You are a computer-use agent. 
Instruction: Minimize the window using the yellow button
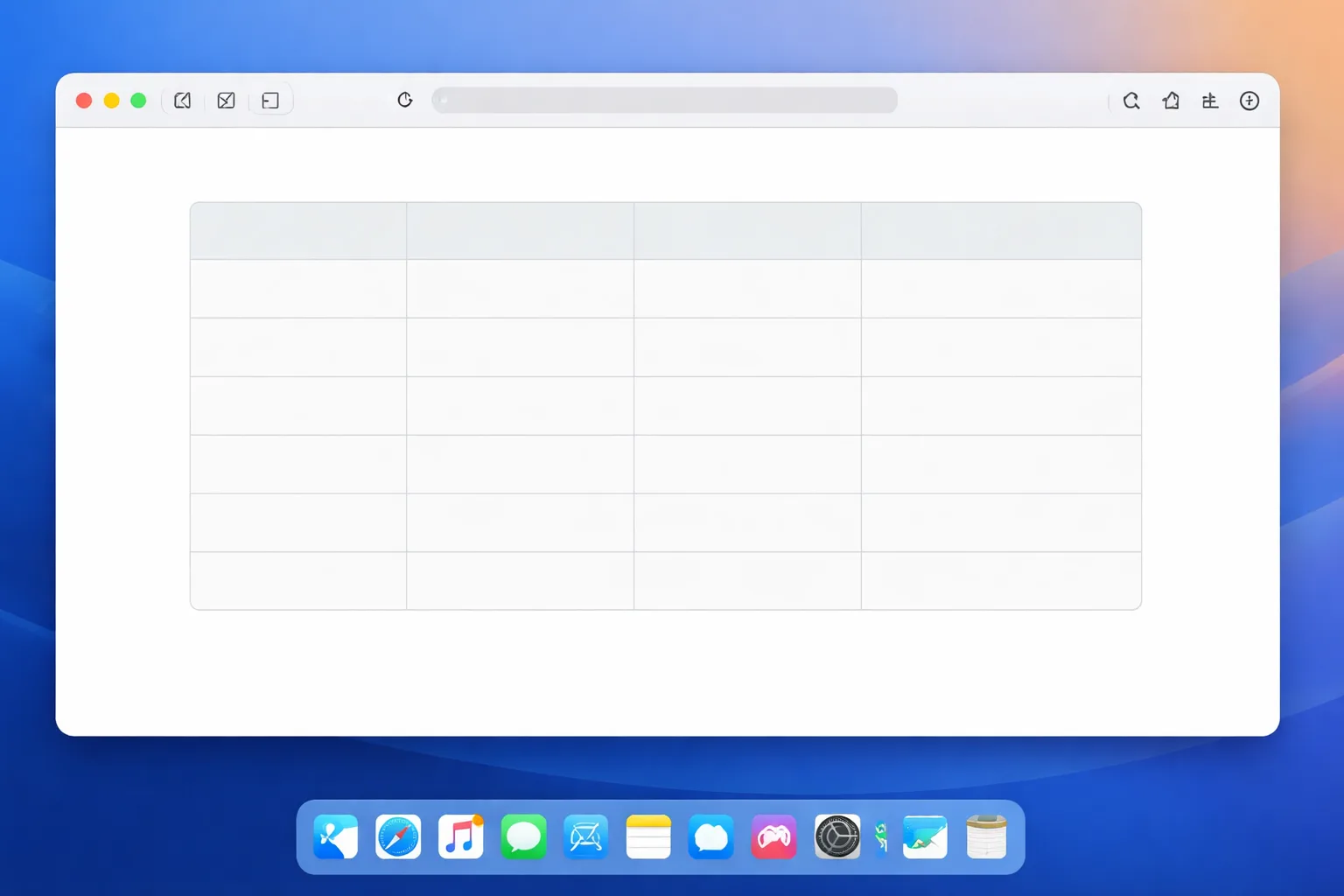click(x=111, y=101)
